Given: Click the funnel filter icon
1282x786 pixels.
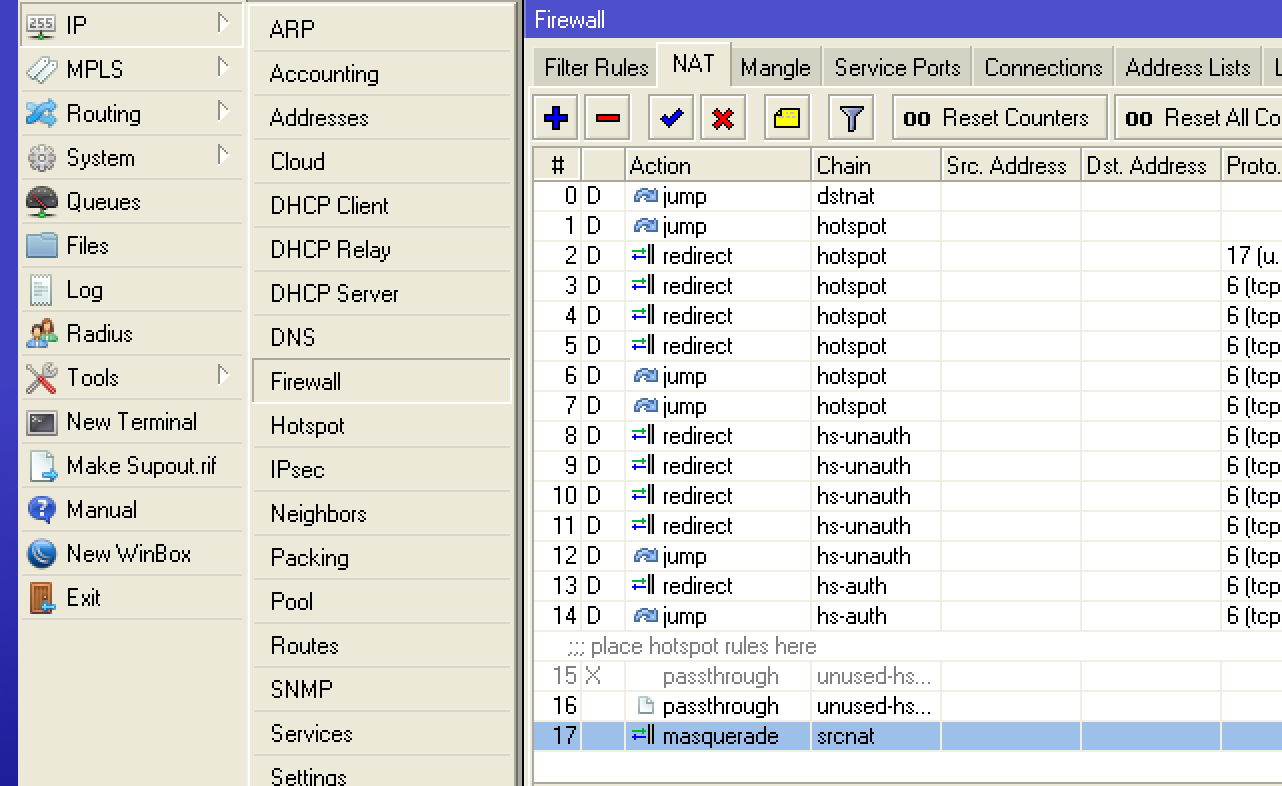Looking at the screenshot, I should click(x=851, y=118).
